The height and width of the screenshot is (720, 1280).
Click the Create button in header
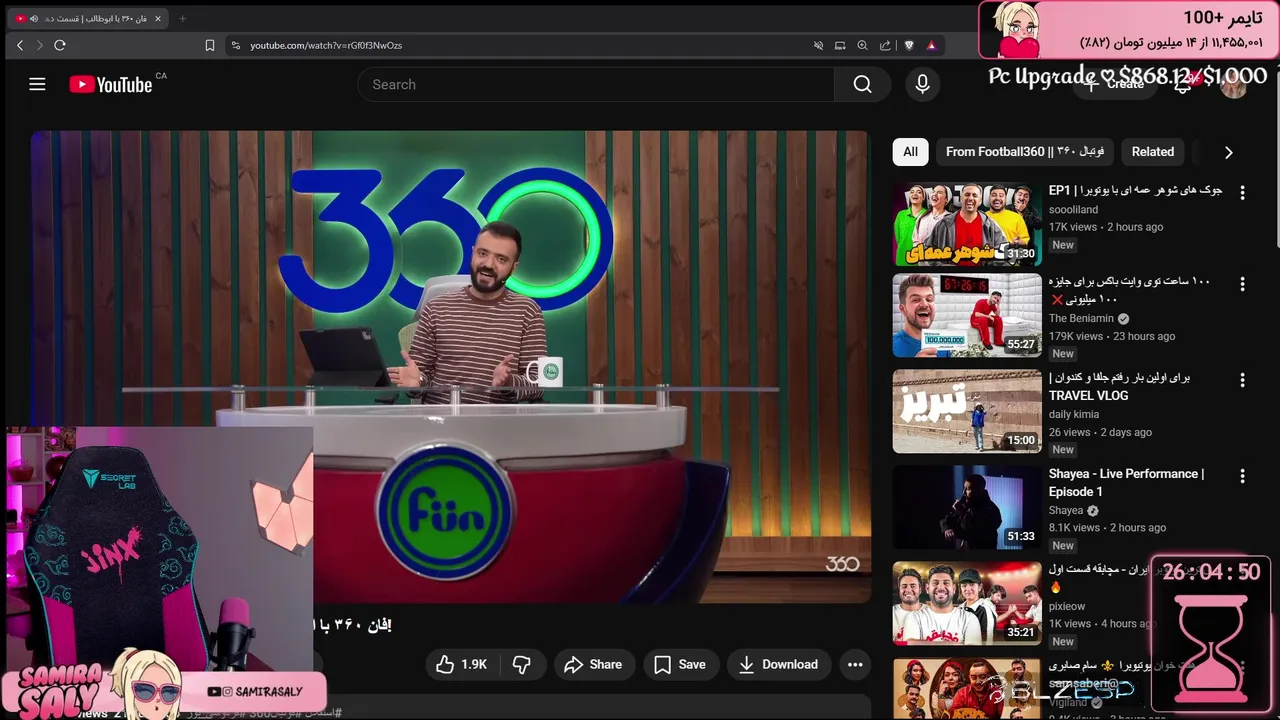point(1115,85)
